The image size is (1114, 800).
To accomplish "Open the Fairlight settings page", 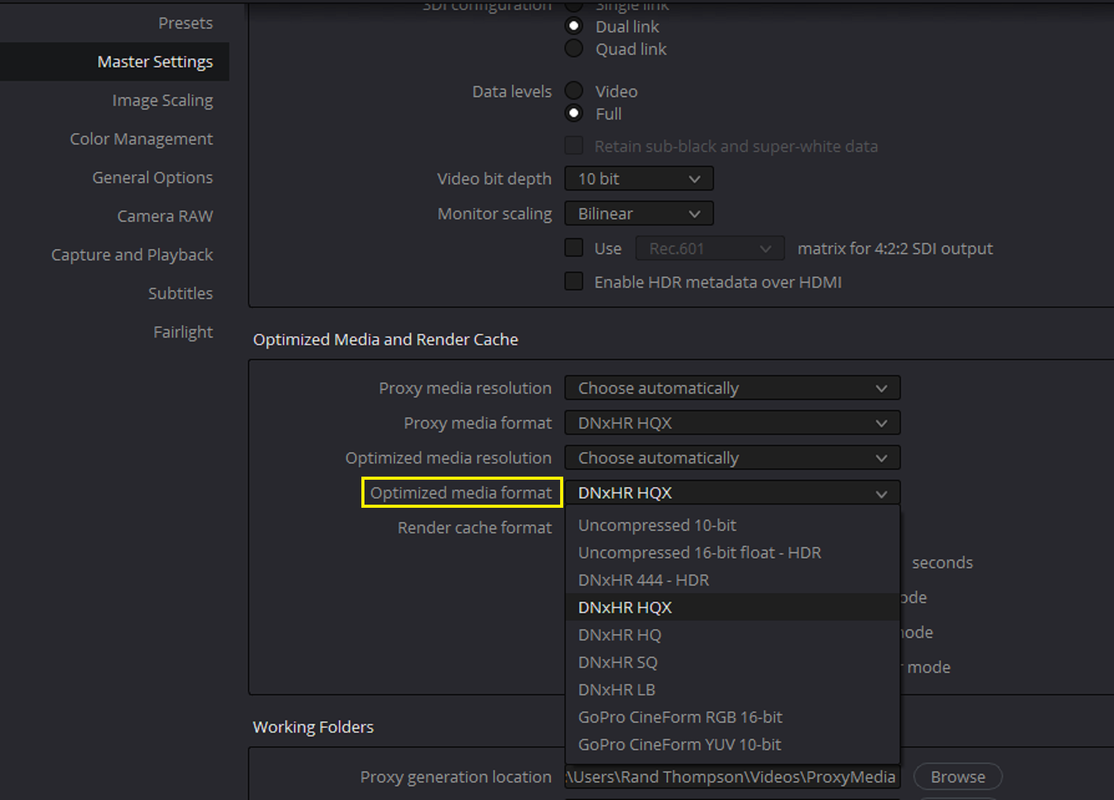I will point(183,332).
